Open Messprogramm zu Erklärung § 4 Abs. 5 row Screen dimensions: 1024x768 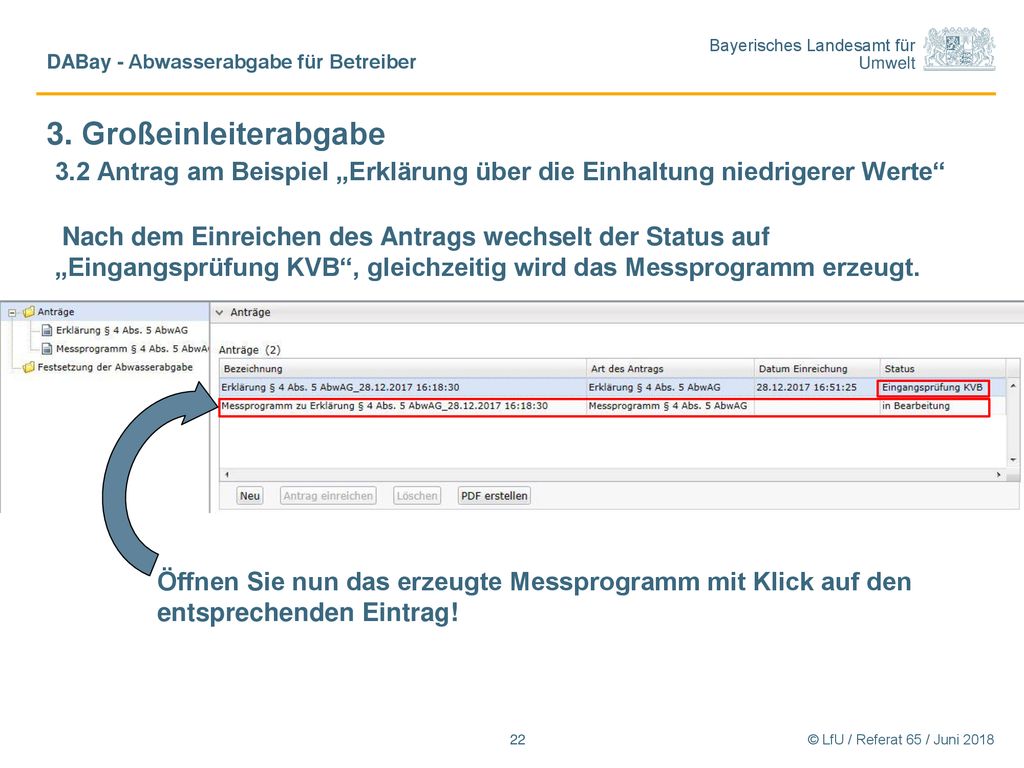(x=604, y=407)
